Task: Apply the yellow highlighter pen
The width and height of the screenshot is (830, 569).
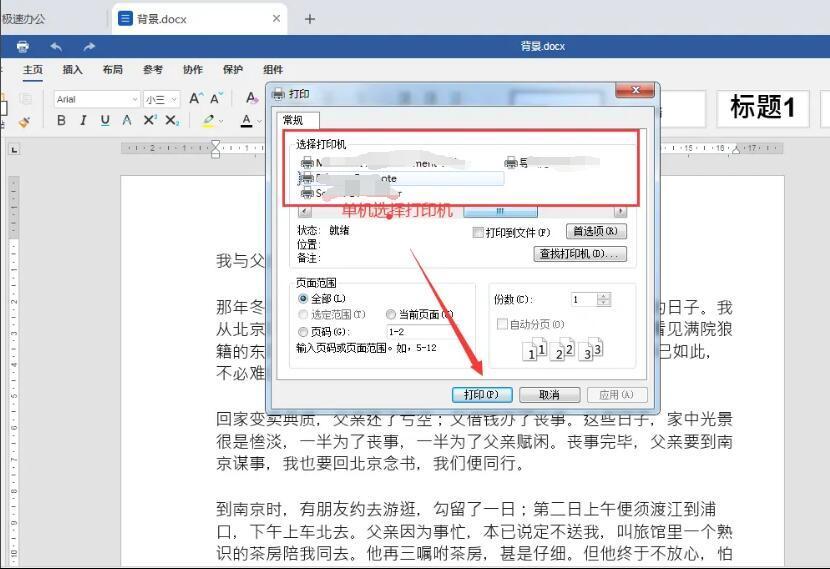Action: (209, 121)
